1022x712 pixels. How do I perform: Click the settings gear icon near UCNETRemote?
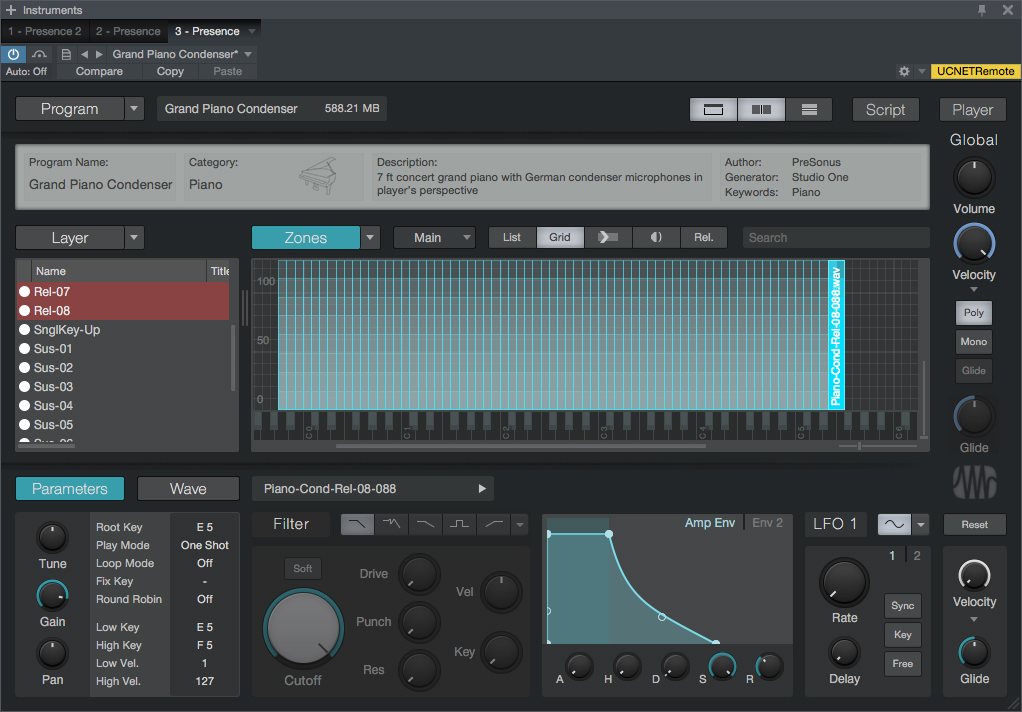tap(904, 71)
